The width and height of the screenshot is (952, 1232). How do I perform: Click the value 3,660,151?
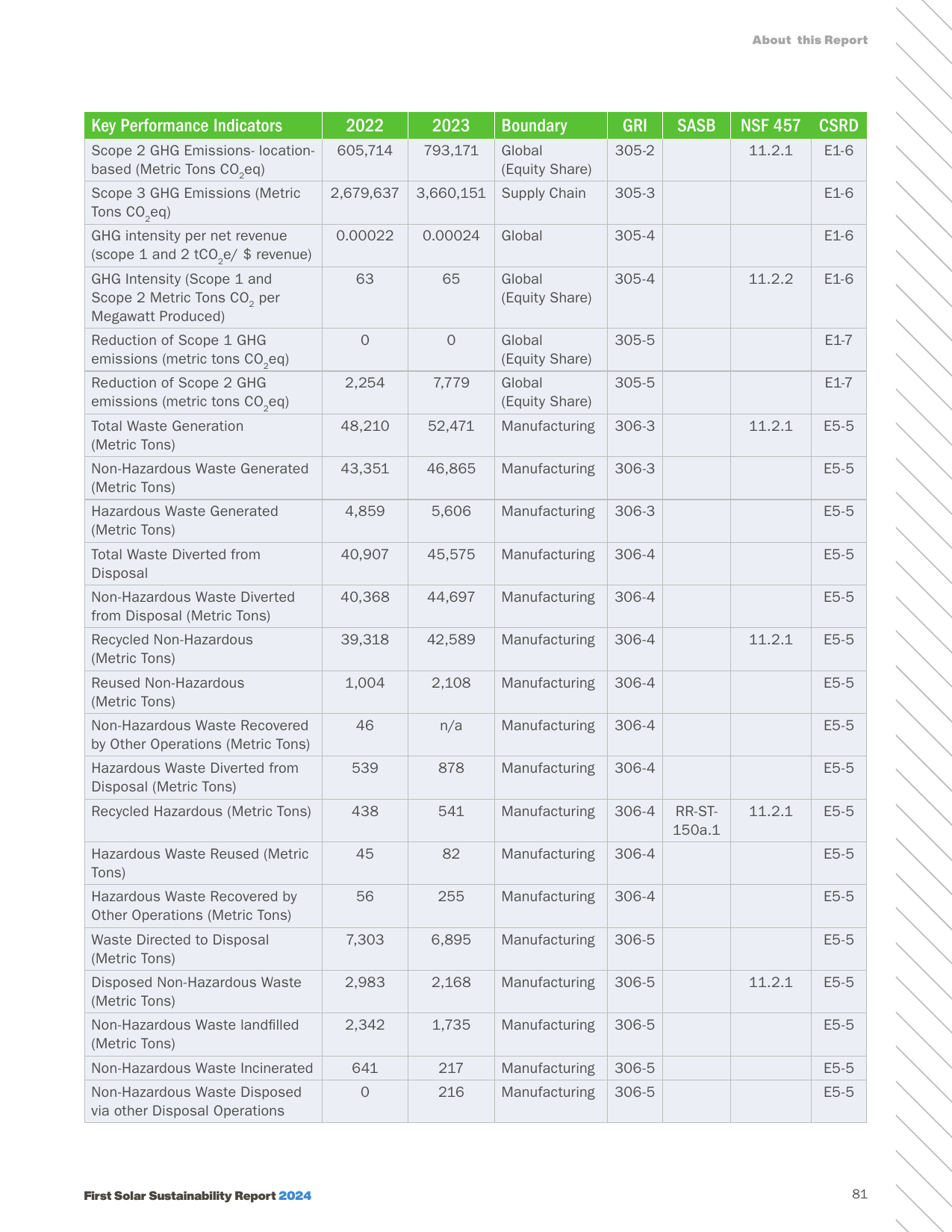451,193
